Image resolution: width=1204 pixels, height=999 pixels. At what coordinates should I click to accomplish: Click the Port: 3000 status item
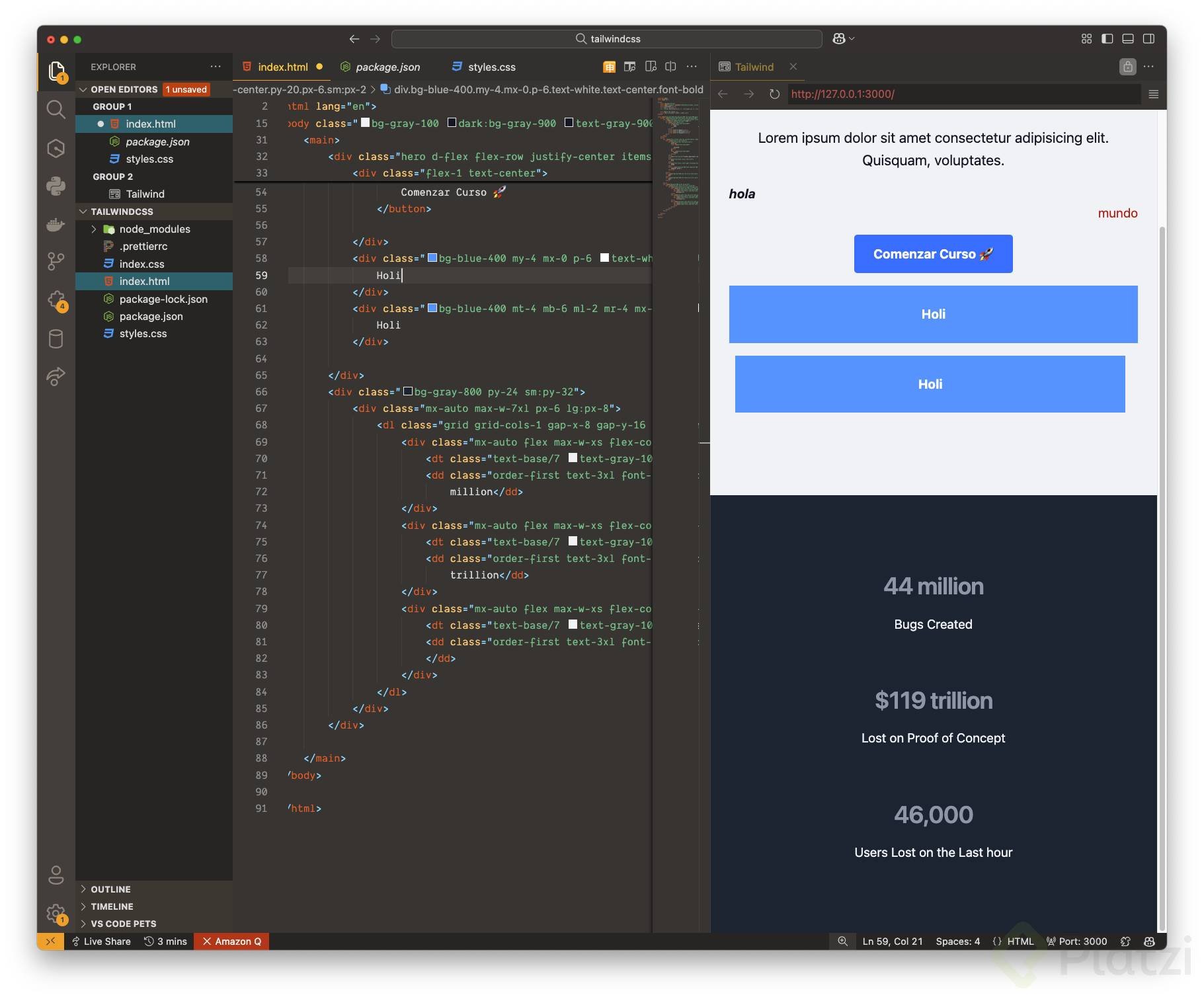point(1076,941)
